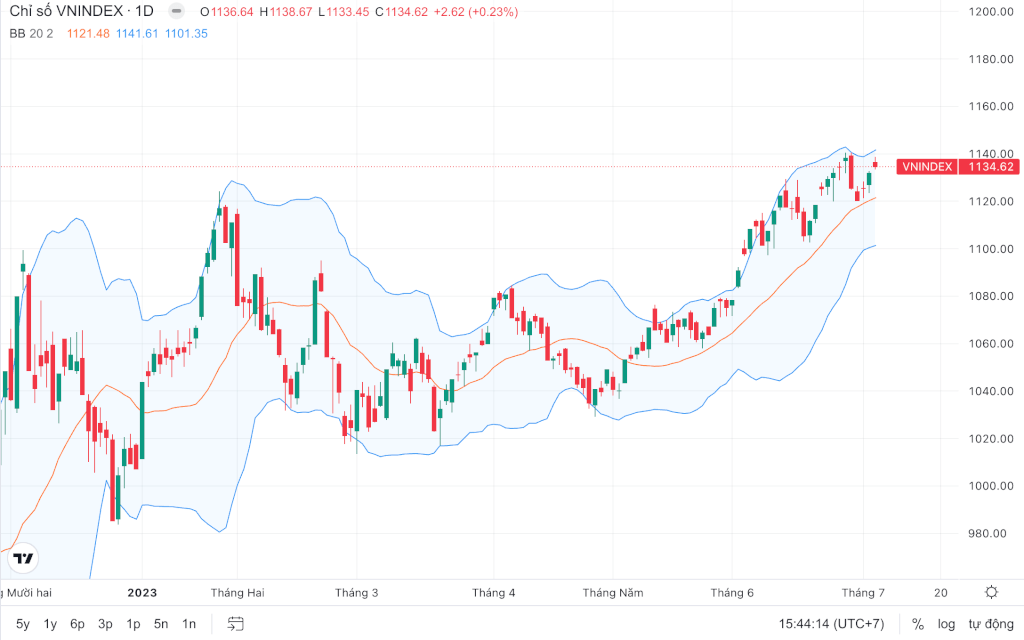Select the 3p time range

pyautogui.click(x=105, y=624)
